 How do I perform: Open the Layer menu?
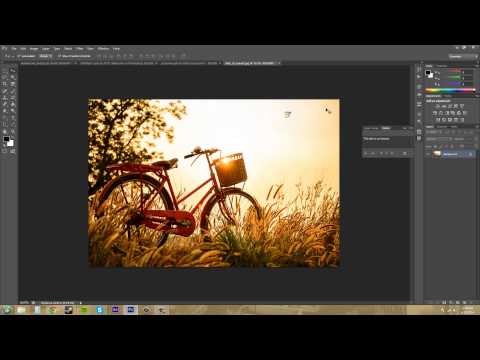(x=46, y=49)
